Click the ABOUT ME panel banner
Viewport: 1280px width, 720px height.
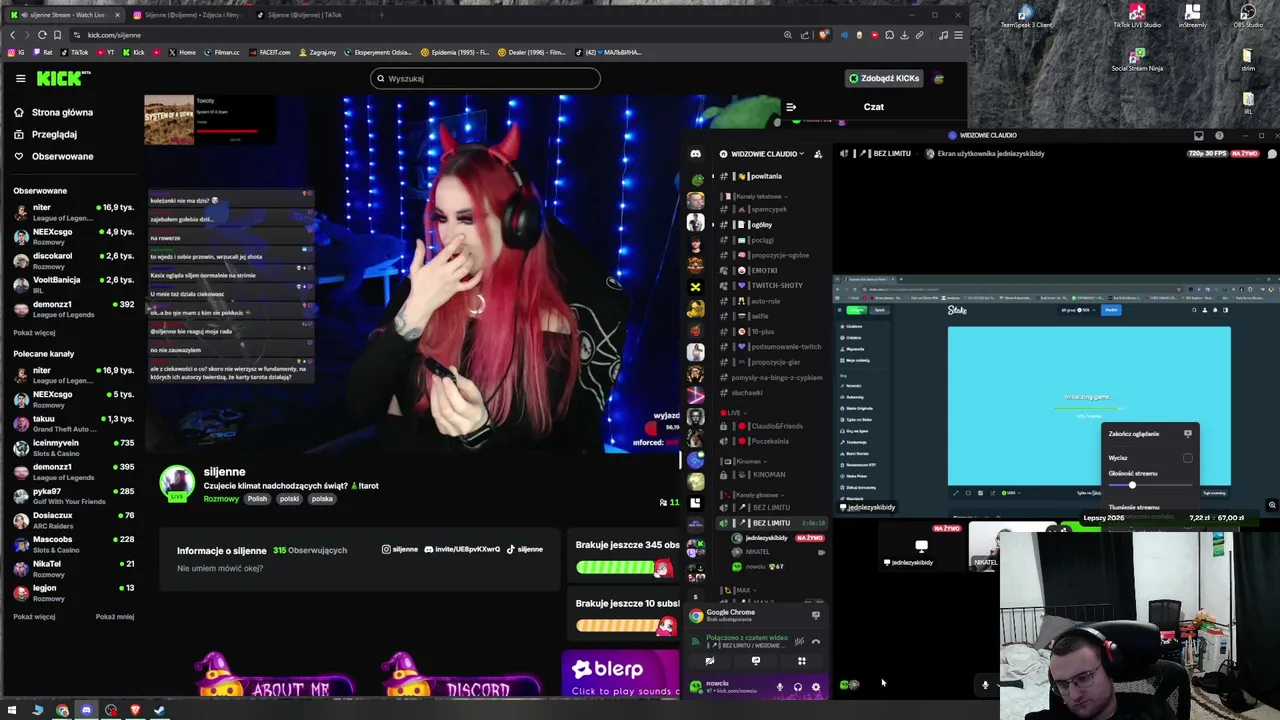click(275, 678)
